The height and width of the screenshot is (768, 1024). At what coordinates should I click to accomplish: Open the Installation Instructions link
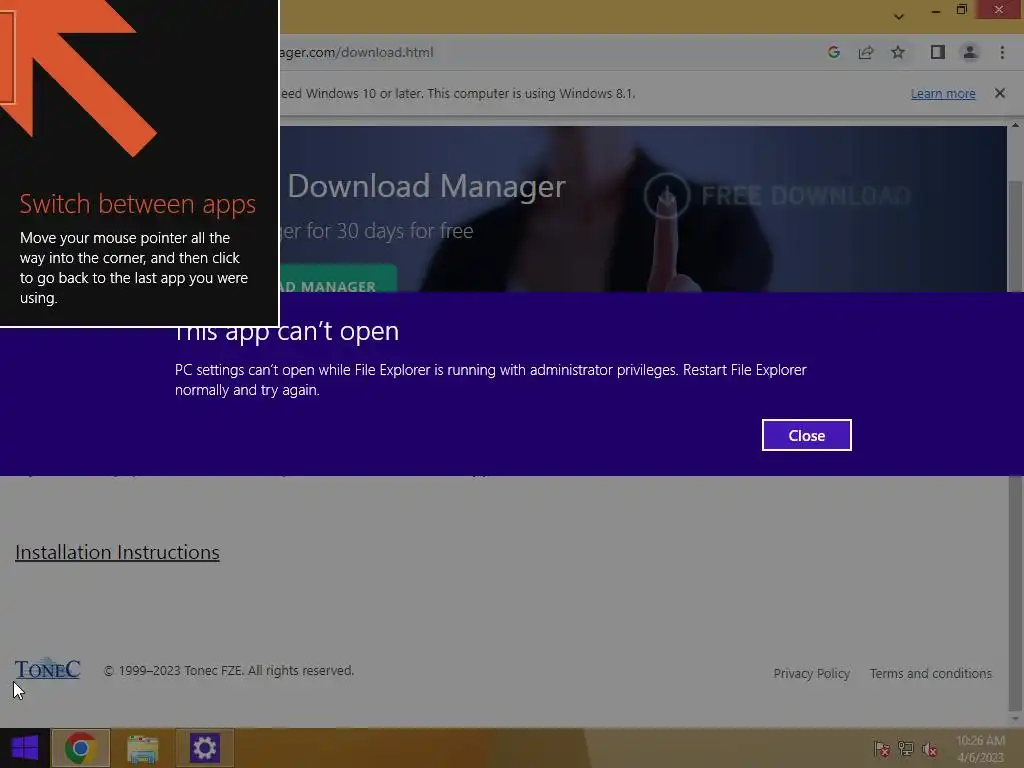[118, 552]
